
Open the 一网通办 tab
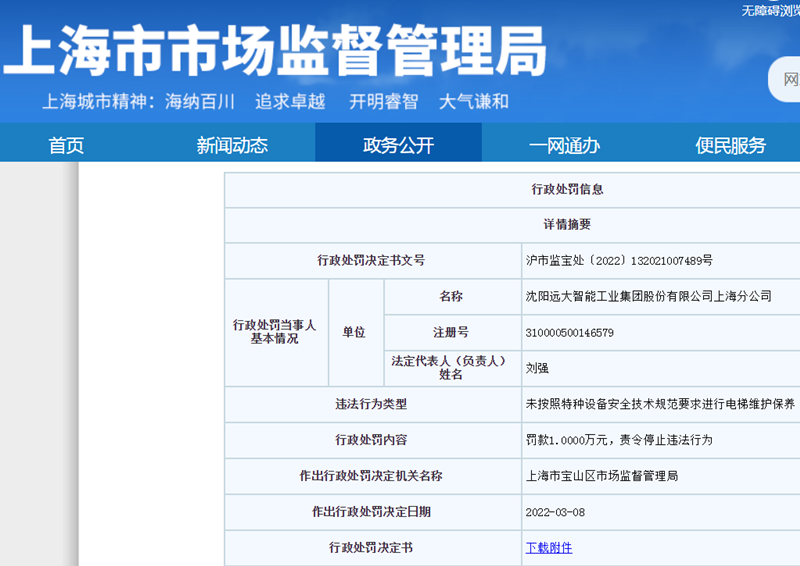(564, 145)
